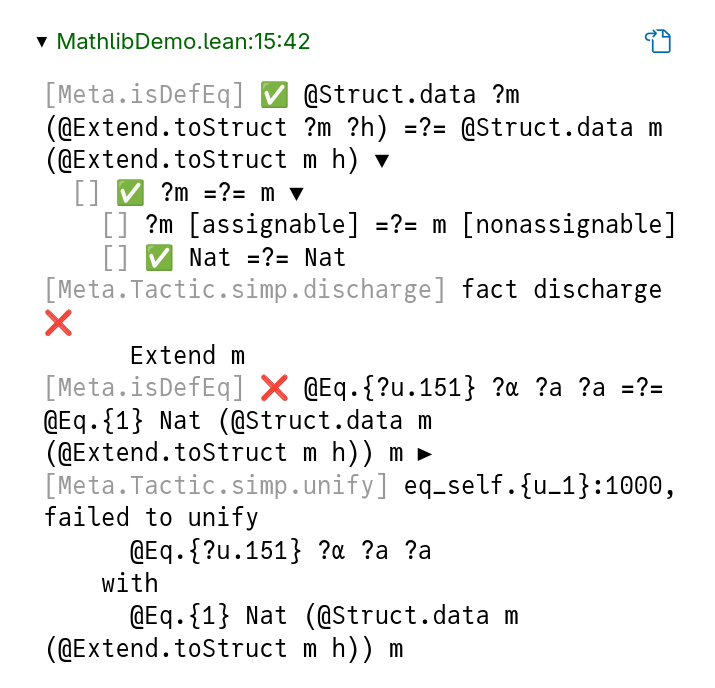This screenshot has height=688, width=715.
Task: Open the MathlibDemo.lean:15:42 source location link
Action: (183, 42)
